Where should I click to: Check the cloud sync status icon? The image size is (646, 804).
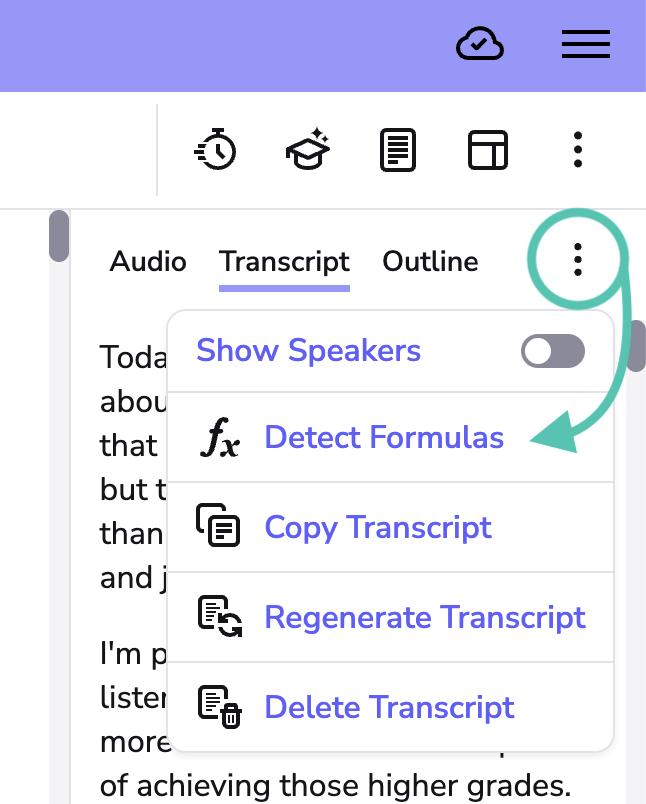(x=479, y=44)
